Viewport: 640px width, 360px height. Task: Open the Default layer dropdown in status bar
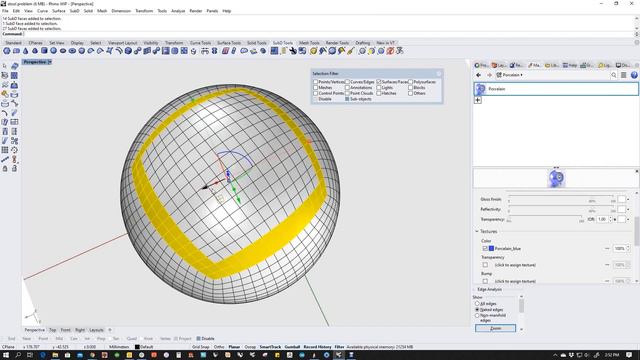[144, 347]
